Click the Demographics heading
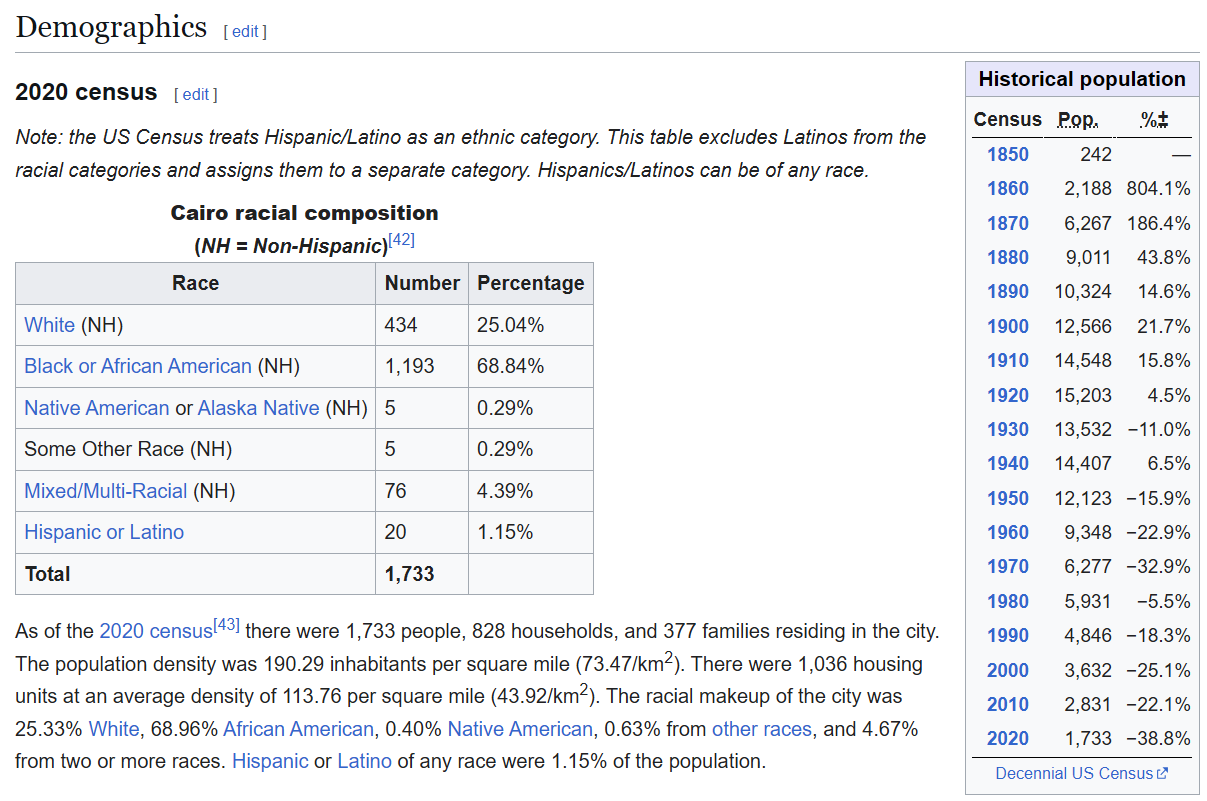Viewport: 1207px width, 801px height. click(111, 27)
